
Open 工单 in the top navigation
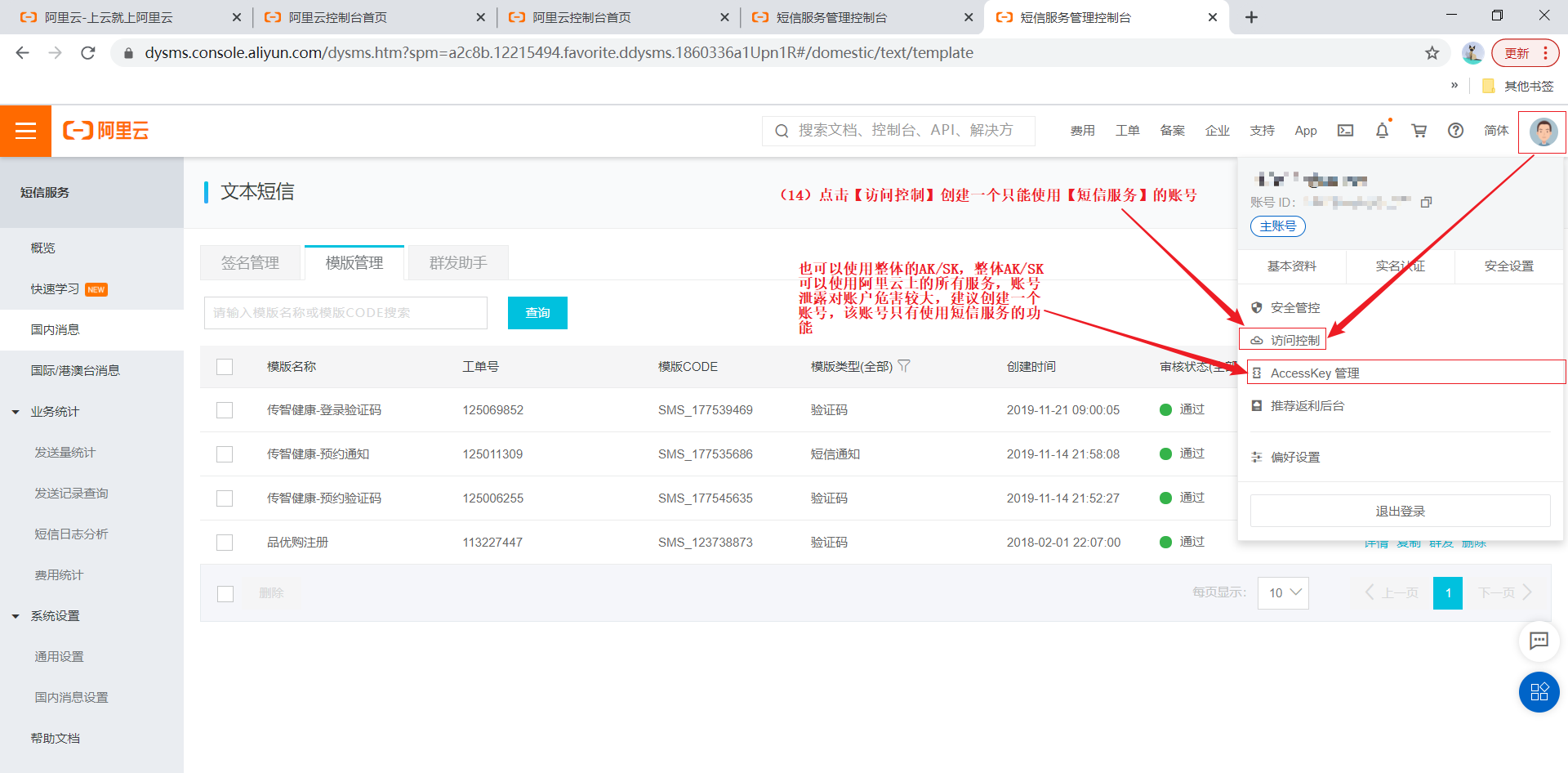(x=1127, y=131)
